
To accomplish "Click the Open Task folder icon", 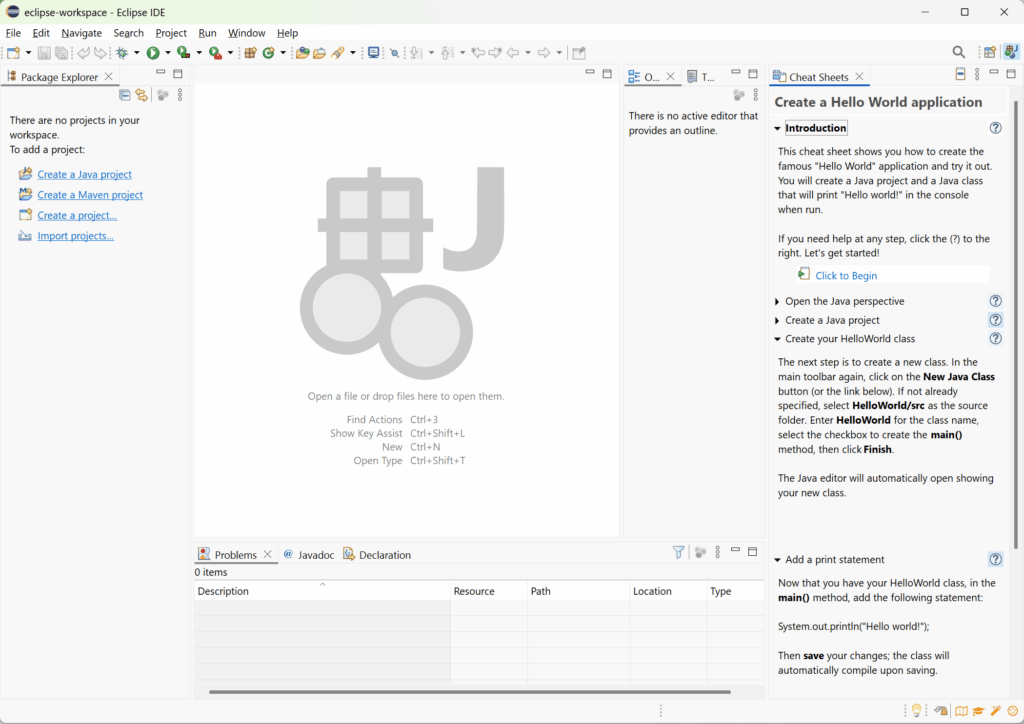I will click(x=319, y=53).
